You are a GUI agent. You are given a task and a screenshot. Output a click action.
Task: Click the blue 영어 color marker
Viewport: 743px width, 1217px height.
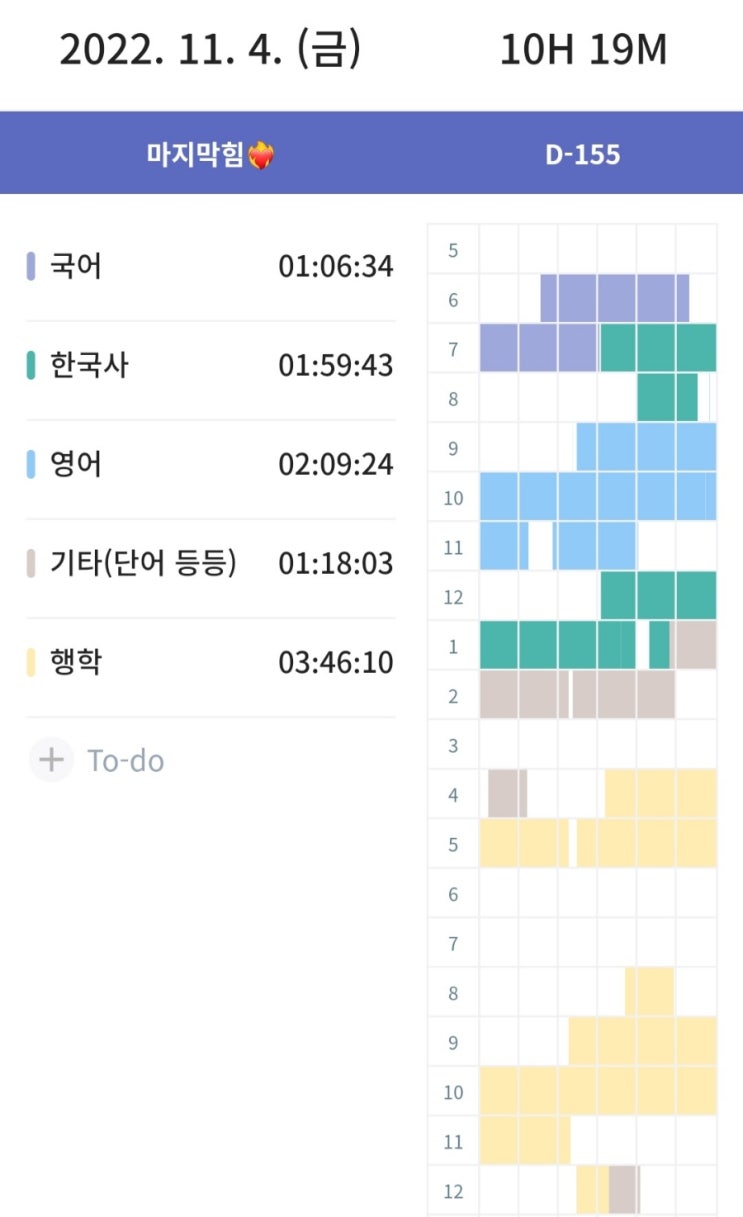click(x=31, y=465)
